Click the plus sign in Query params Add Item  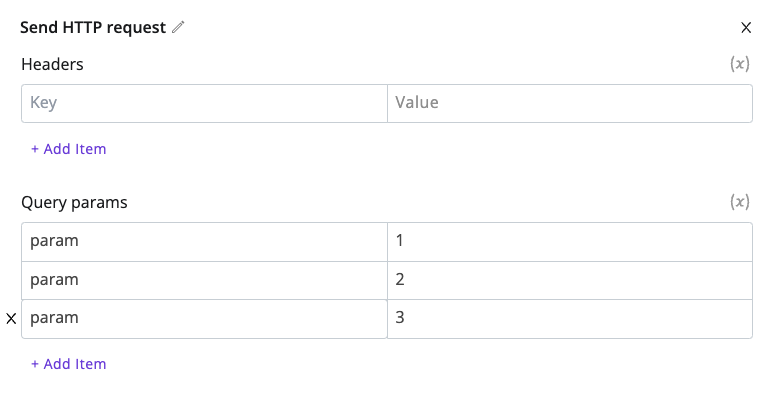point(35,364)
